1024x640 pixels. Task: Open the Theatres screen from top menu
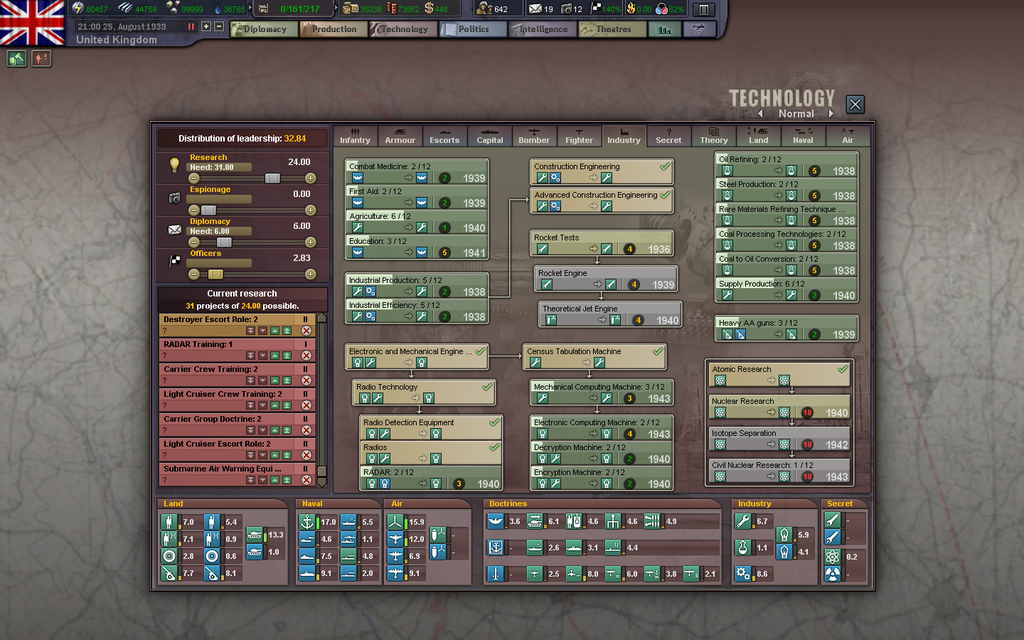(x=612, y=29)
